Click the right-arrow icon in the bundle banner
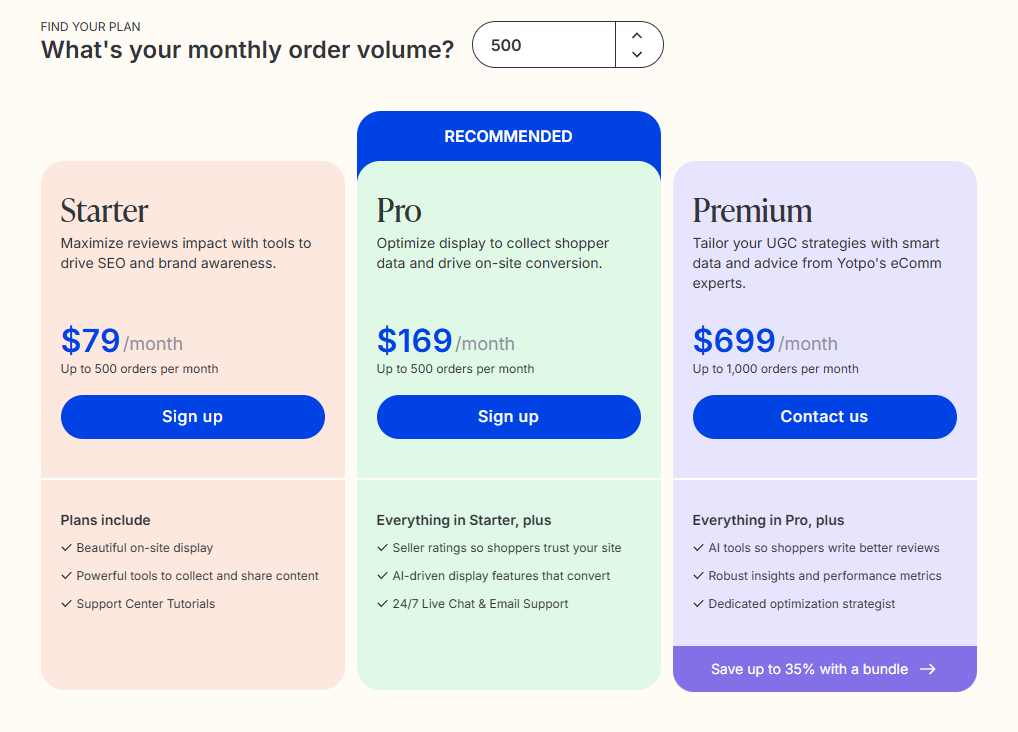Screen dimensions: 1018x732 928,669
